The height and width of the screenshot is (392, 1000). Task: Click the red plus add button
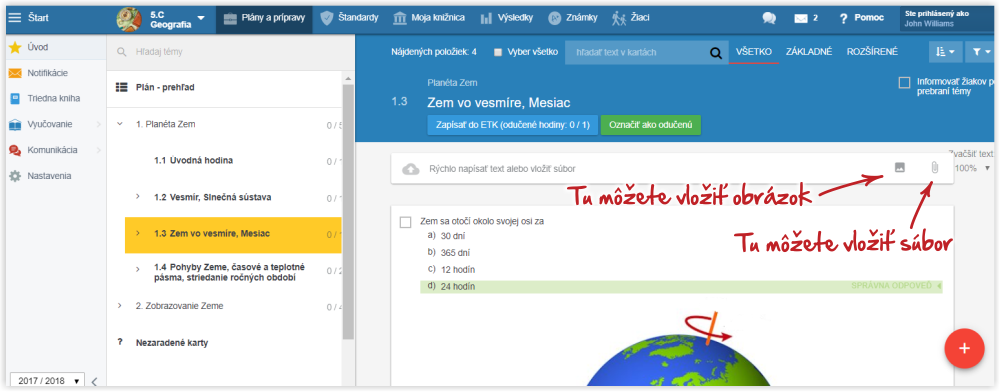click(x=964, y=348)
